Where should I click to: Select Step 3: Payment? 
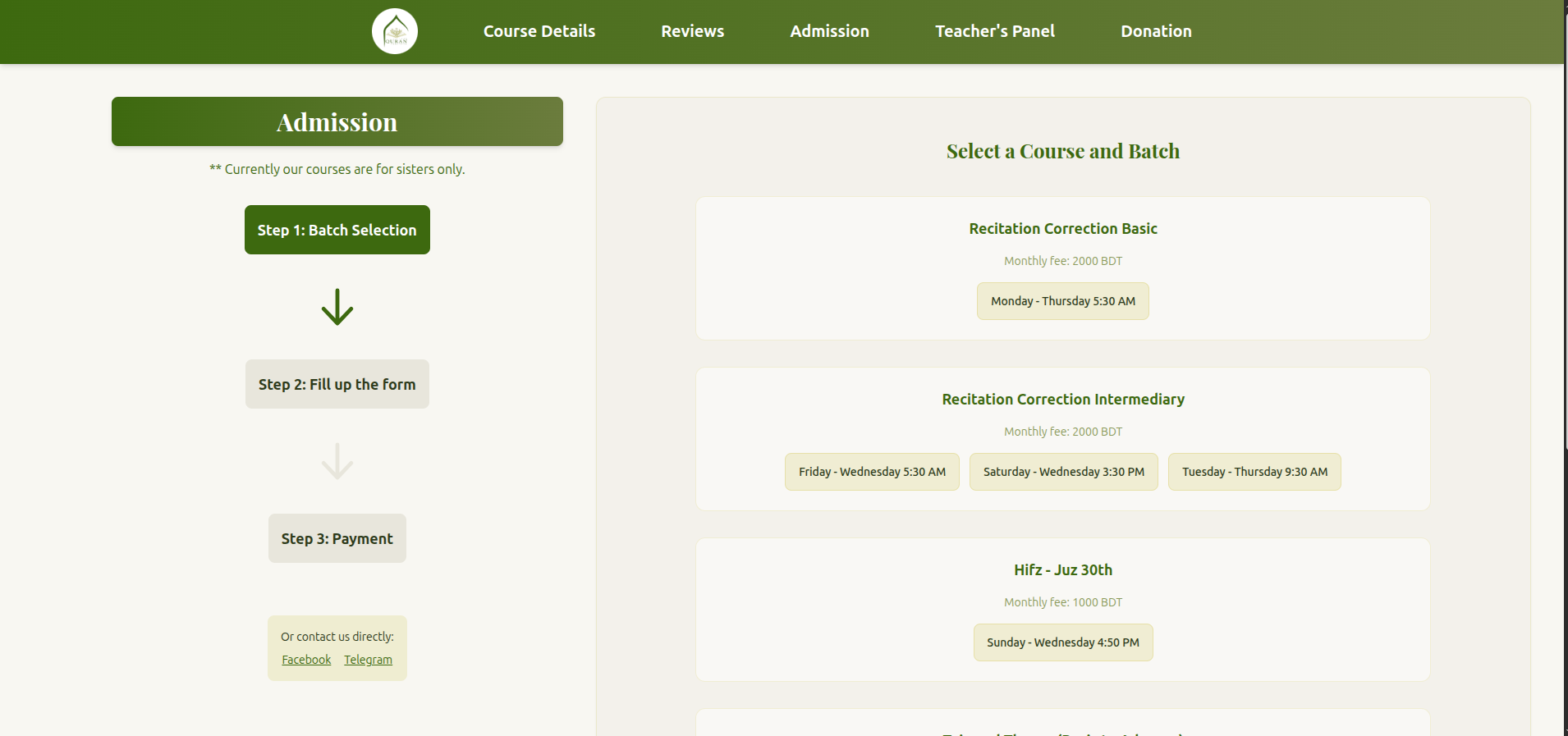[x=337, y=538]
